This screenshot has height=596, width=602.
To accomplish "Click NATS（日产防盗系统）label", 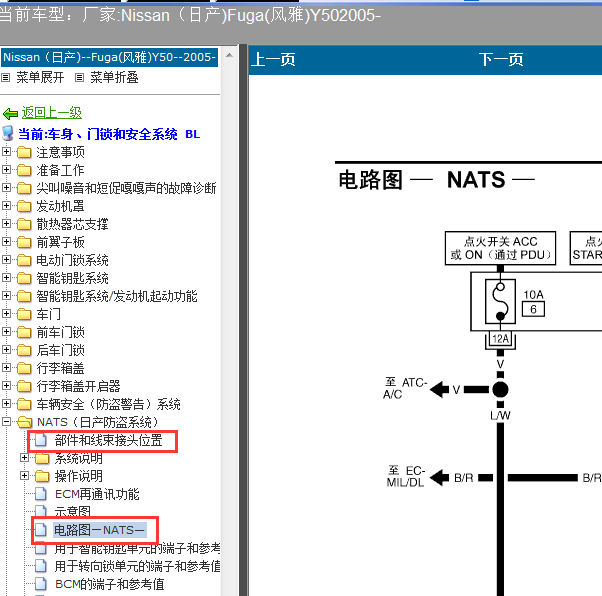I will 98,422.
